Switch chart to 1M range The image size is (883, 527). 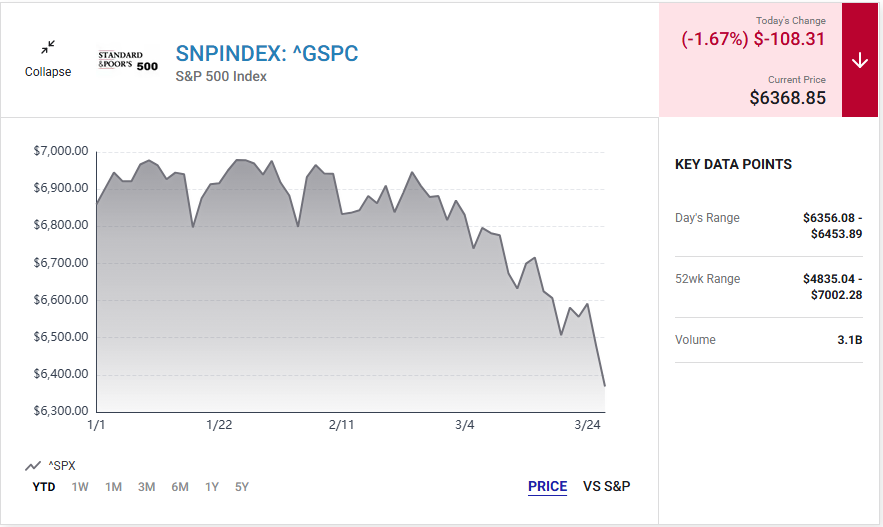(113, 487)
